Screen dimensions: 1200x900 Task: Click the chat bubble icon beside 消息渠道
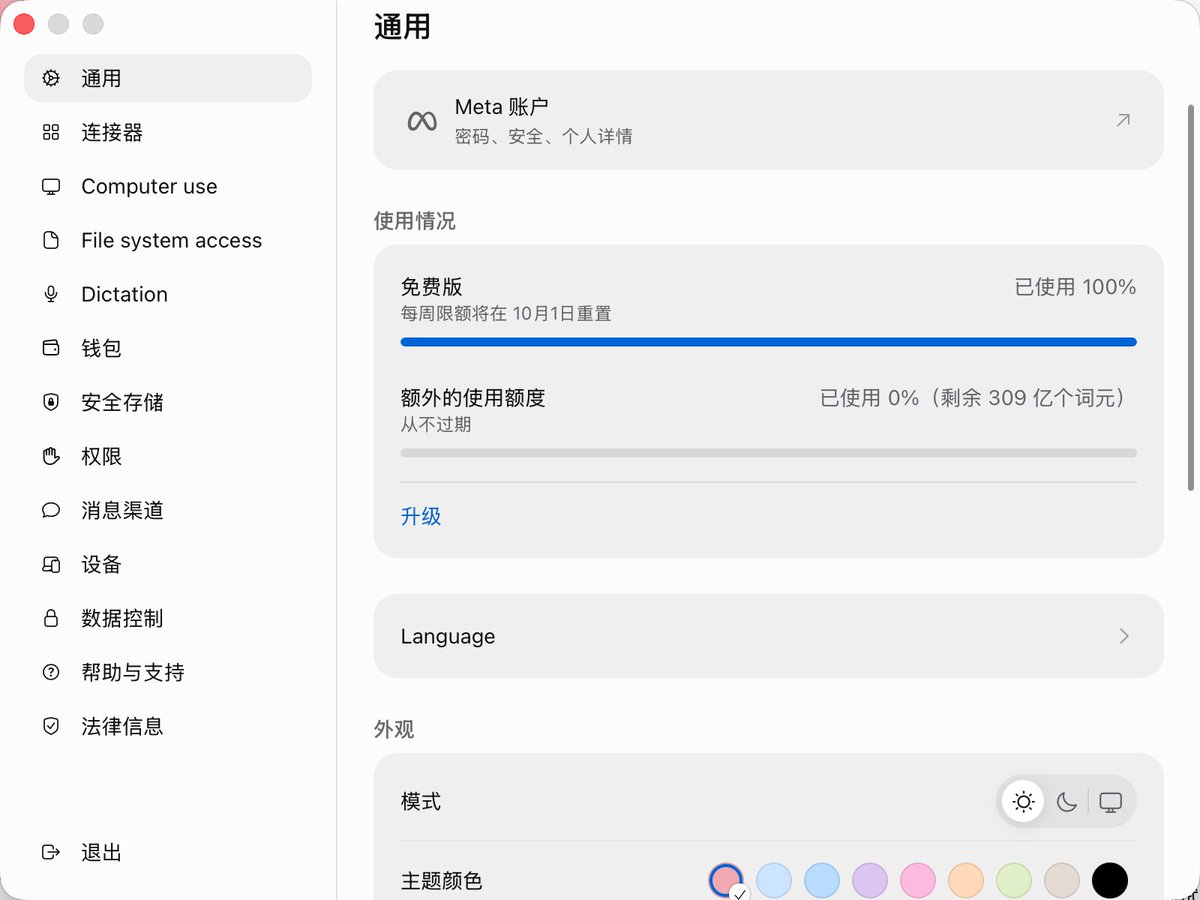51,510
